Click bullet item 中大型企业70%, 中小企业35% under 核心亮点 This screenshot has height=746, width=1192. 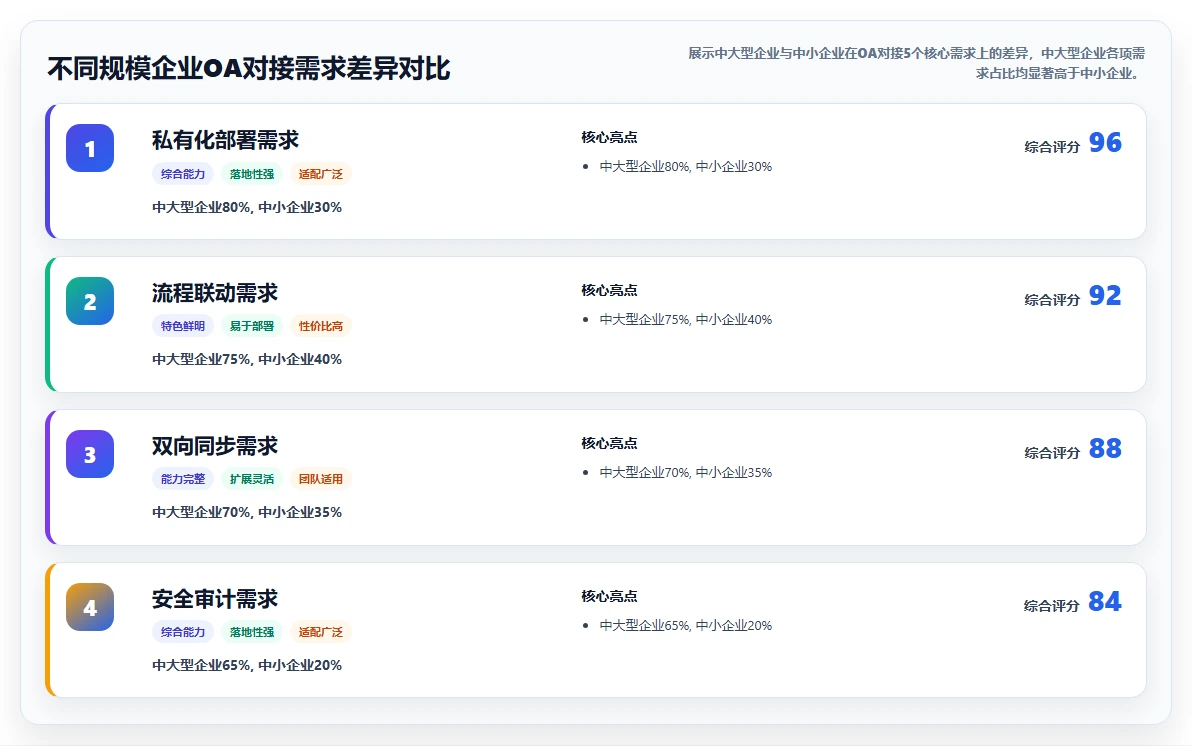[x=686, y=472]
